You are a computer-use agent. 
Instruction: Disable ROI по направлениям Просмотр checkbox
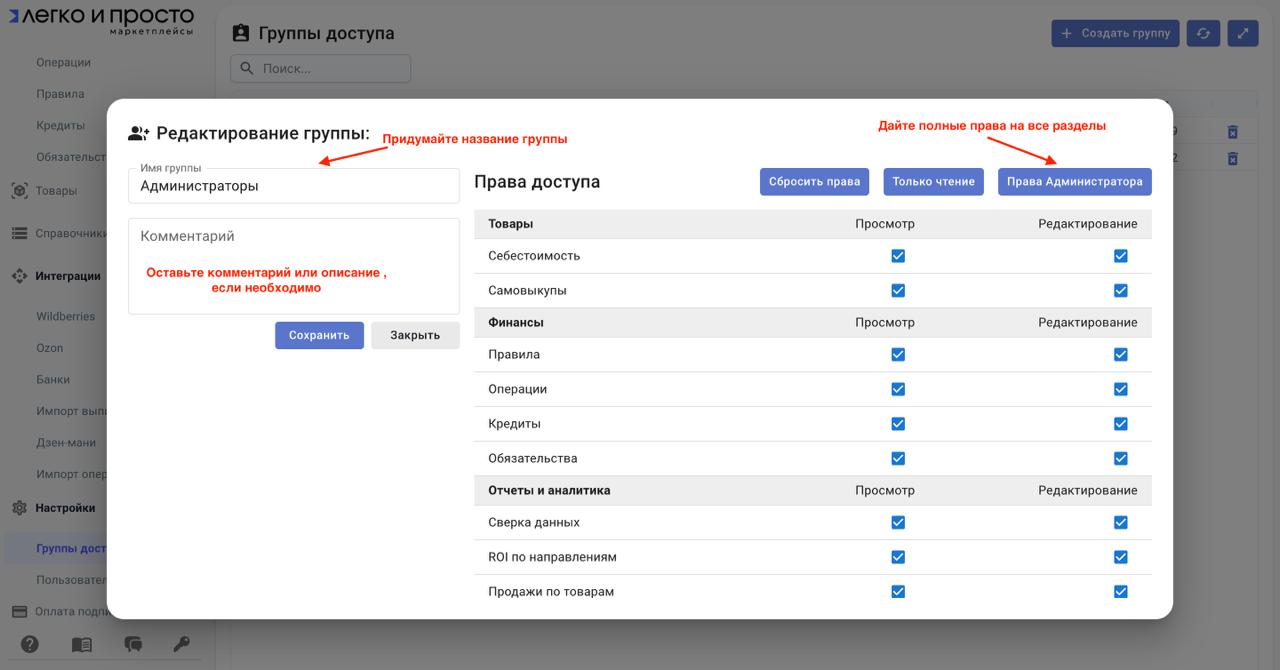(898, 557)
